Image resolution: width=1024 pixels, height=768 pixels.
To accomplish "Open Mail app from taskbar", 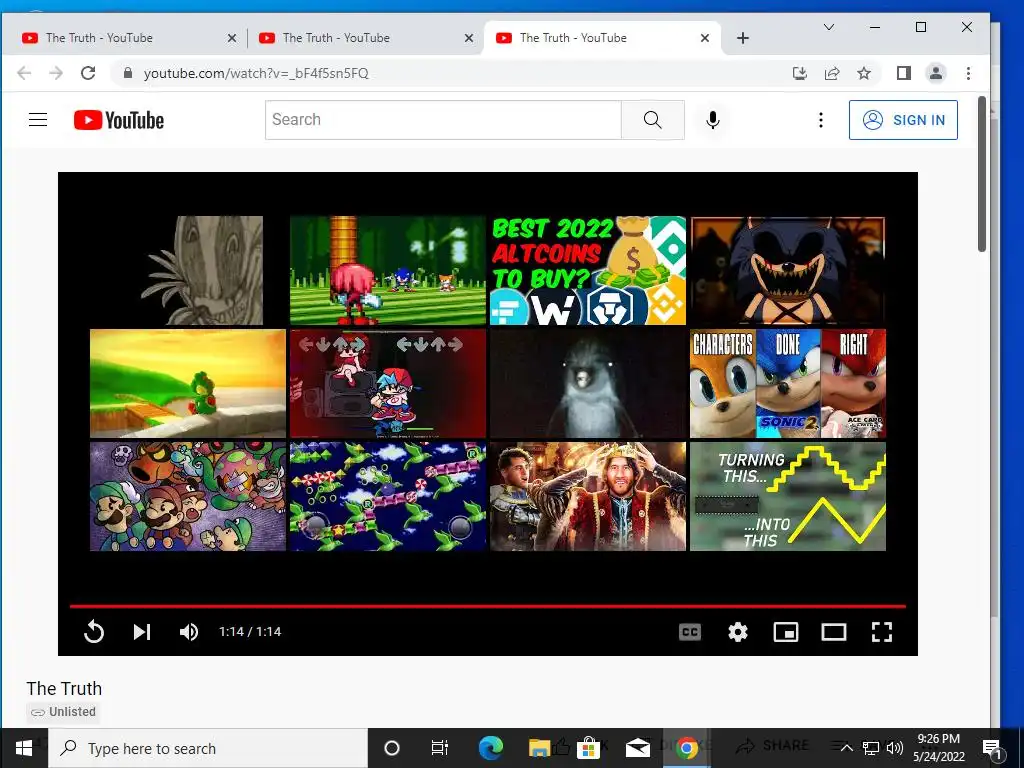I will click(x=637, y=748).
